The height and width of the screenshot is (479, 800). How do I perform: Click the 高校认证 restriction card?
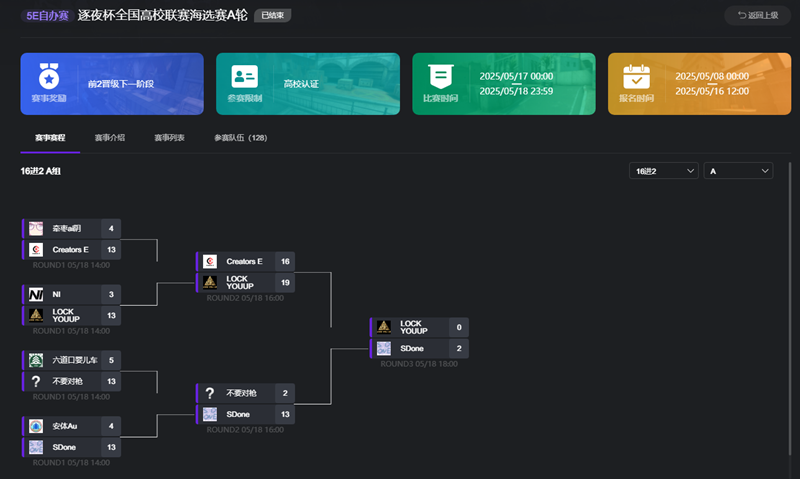pos(308,84)
